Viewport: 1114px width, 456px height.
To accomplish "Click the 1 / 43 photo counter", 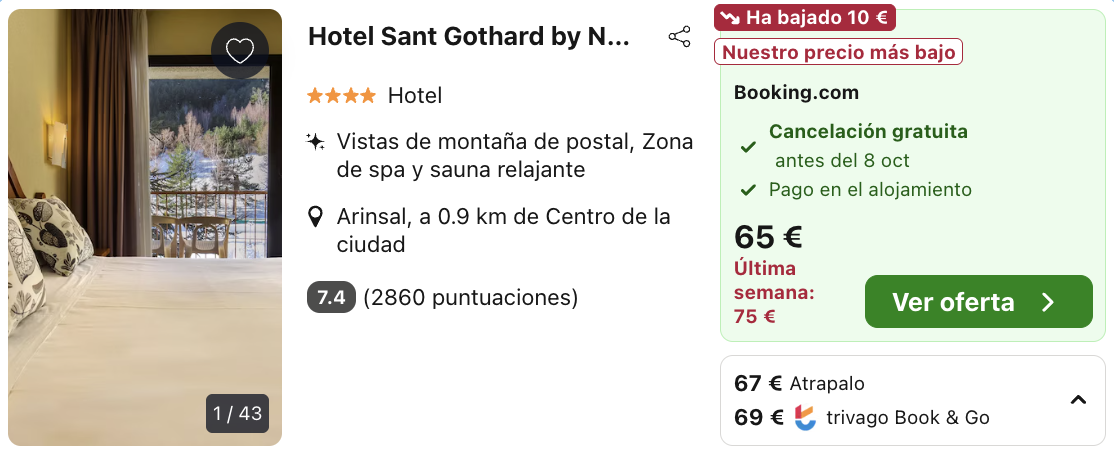I will click(x=238, y=413).
